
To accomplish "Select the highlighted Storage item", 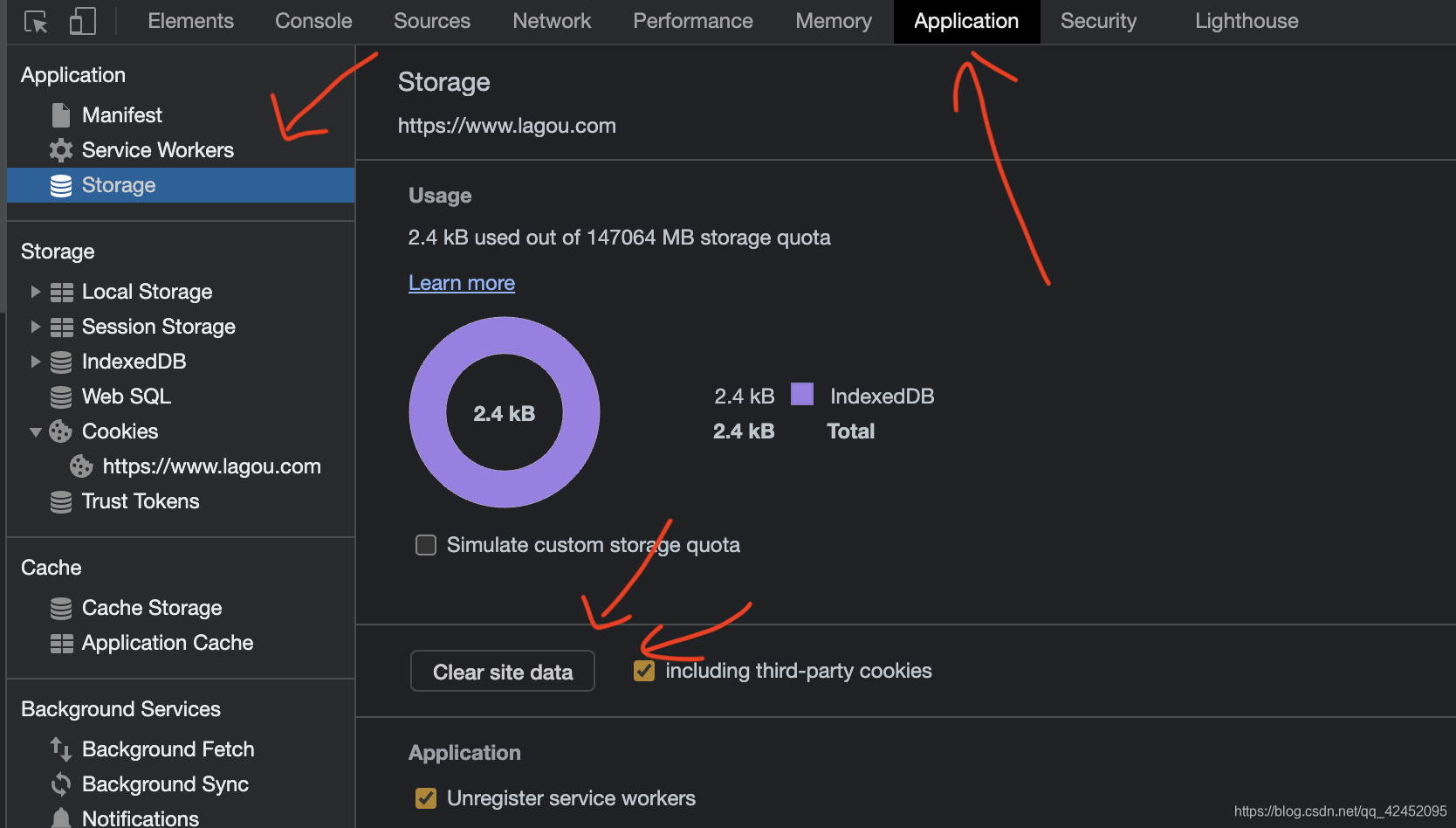I will [181, 185].
